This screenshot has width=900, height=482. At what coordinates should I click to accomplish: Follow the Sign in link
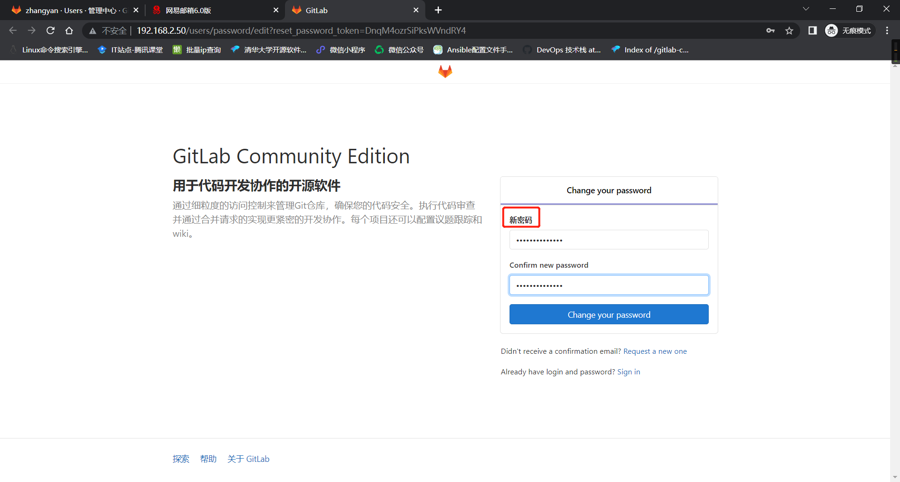(628, 372)
